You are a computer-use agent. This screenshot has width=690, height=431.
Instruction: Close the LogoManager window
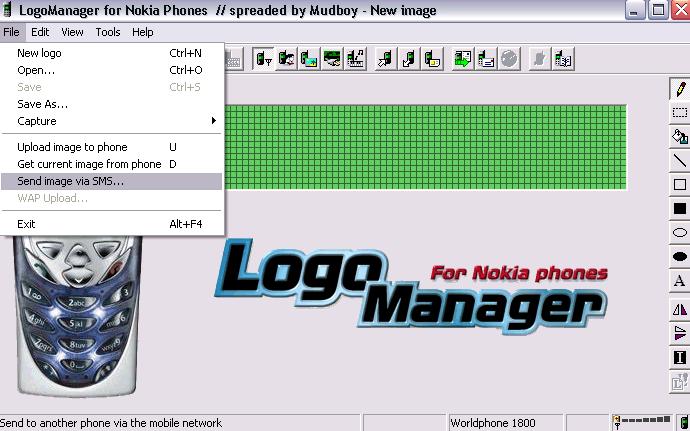click(x=681, y=10)
